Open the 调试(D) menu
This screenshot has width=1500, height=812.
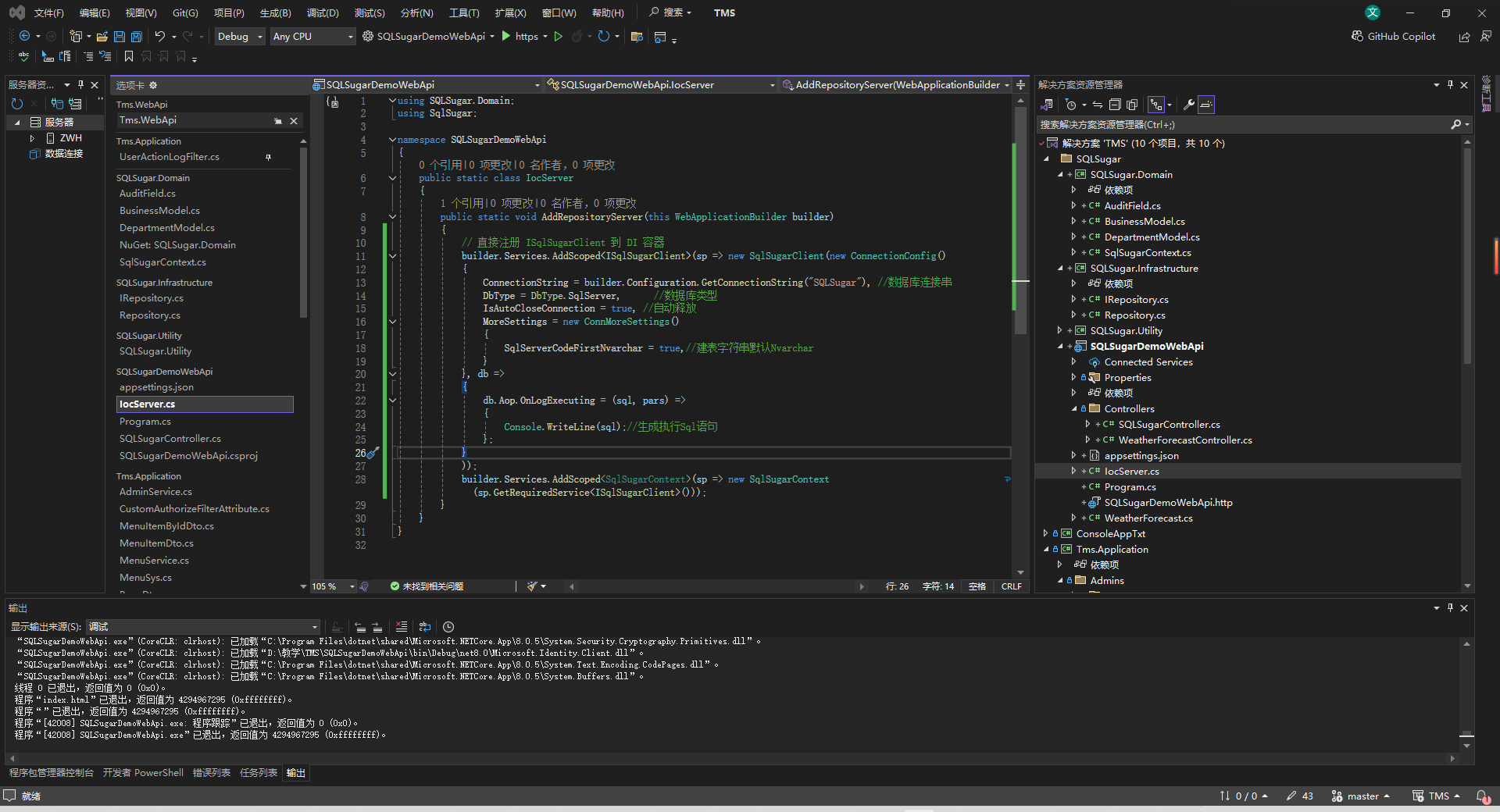tap(323, 13)
